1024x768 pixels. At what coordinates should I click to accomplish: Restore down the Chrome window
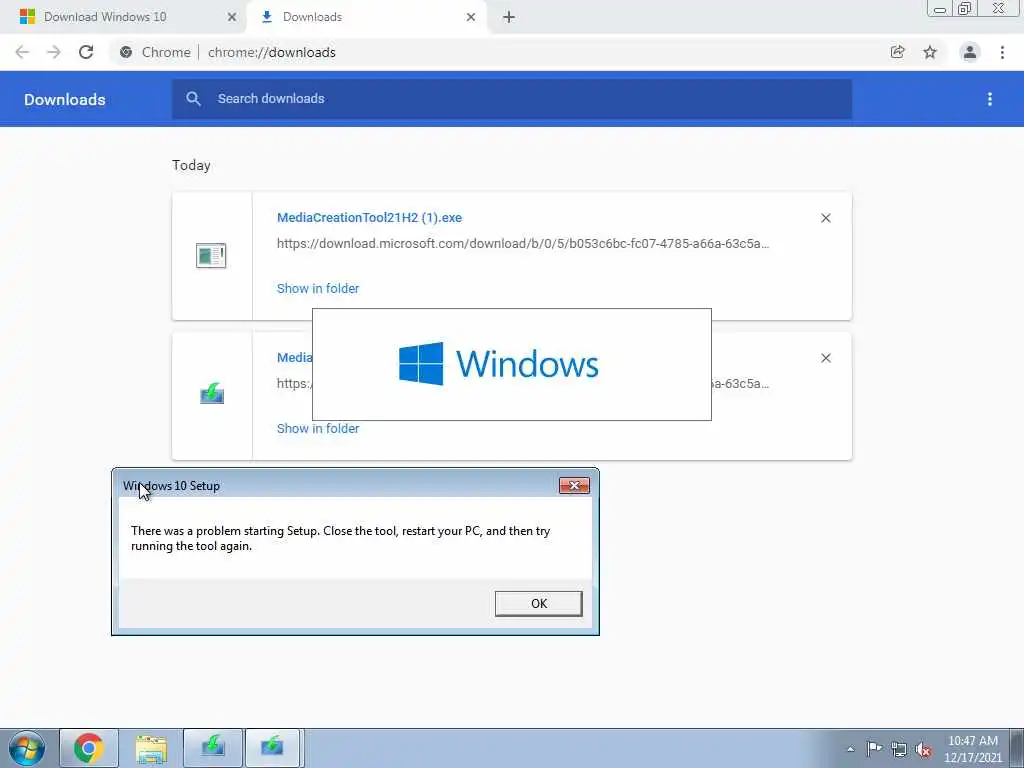[x=964, y=9]
